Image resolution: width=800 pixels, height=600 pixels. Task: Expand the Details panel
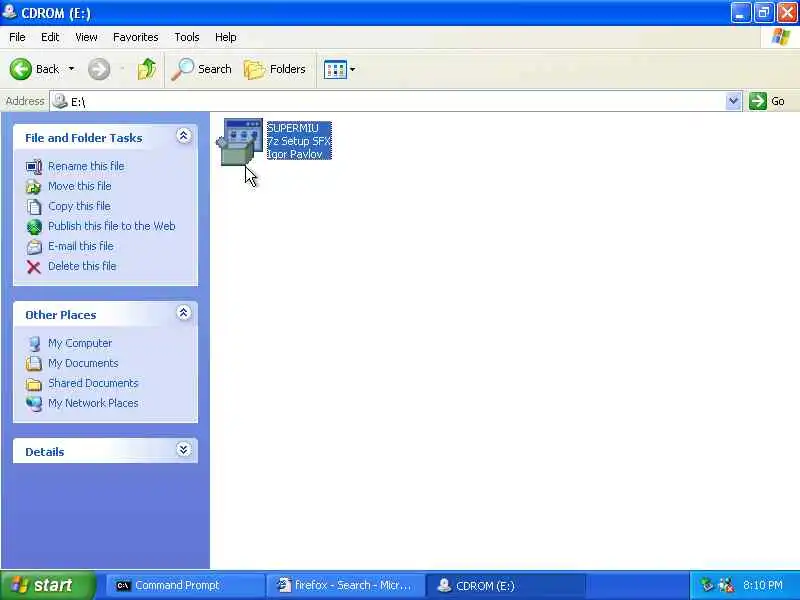[184, 449]
